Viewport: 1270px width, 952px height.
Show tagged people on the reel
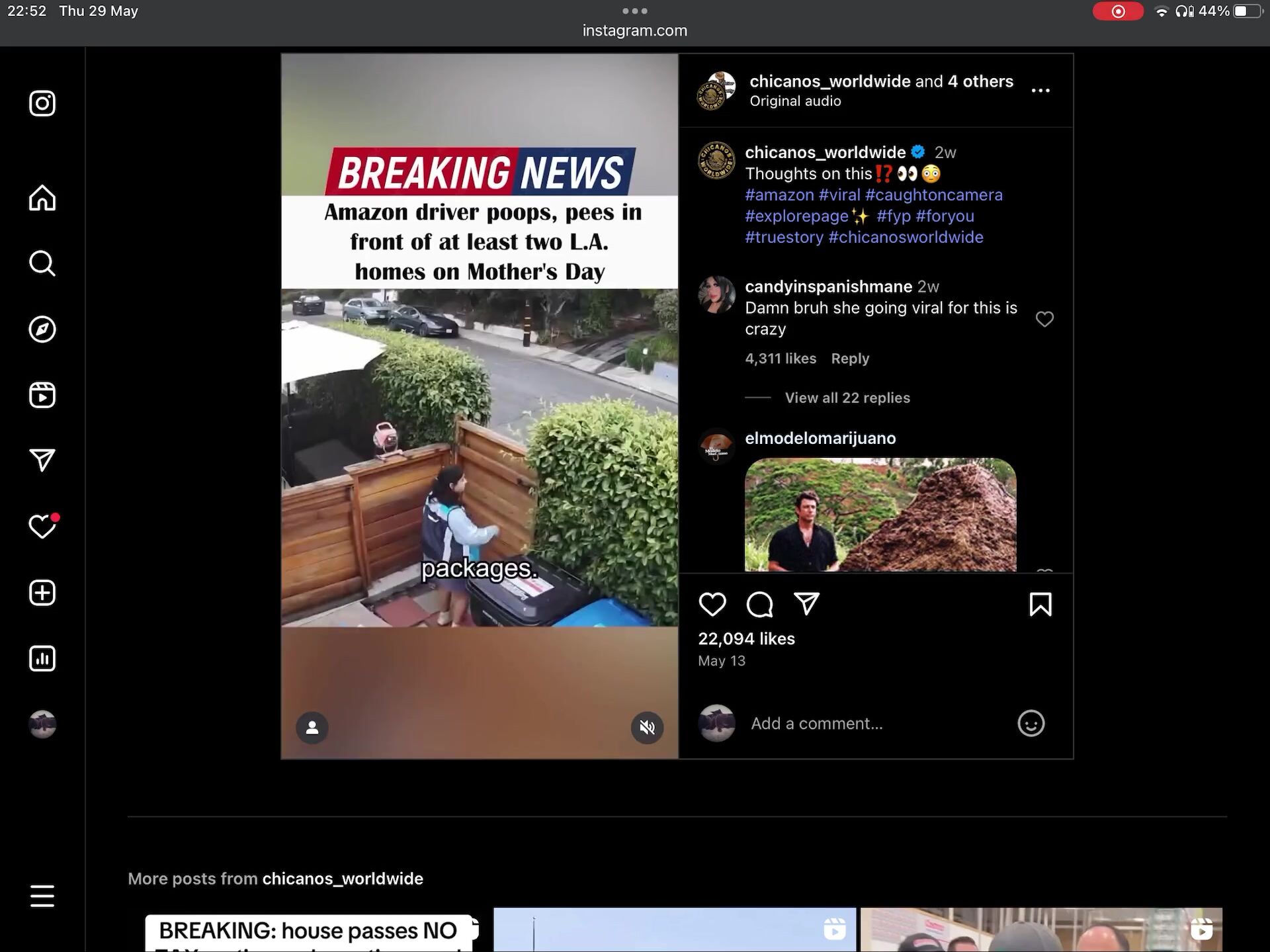pyautogui.click(x=312, y=728)
